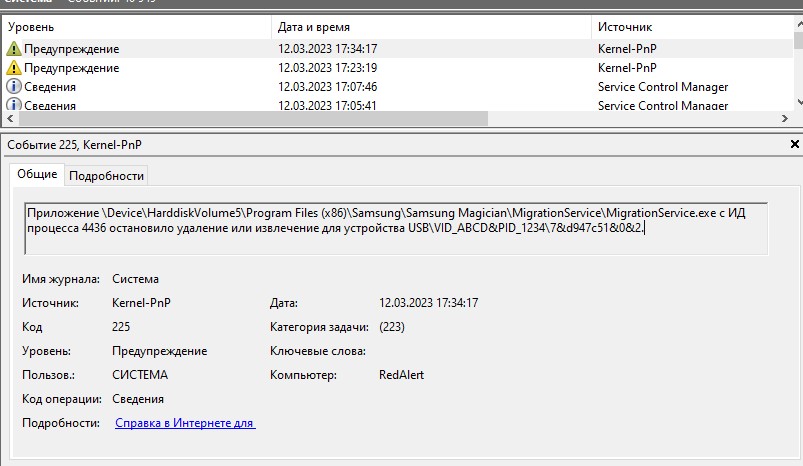Screen dimensions: 803x466
Task: Click date cell 12.03.2023 17:23:19
Action: click(328, 68)
